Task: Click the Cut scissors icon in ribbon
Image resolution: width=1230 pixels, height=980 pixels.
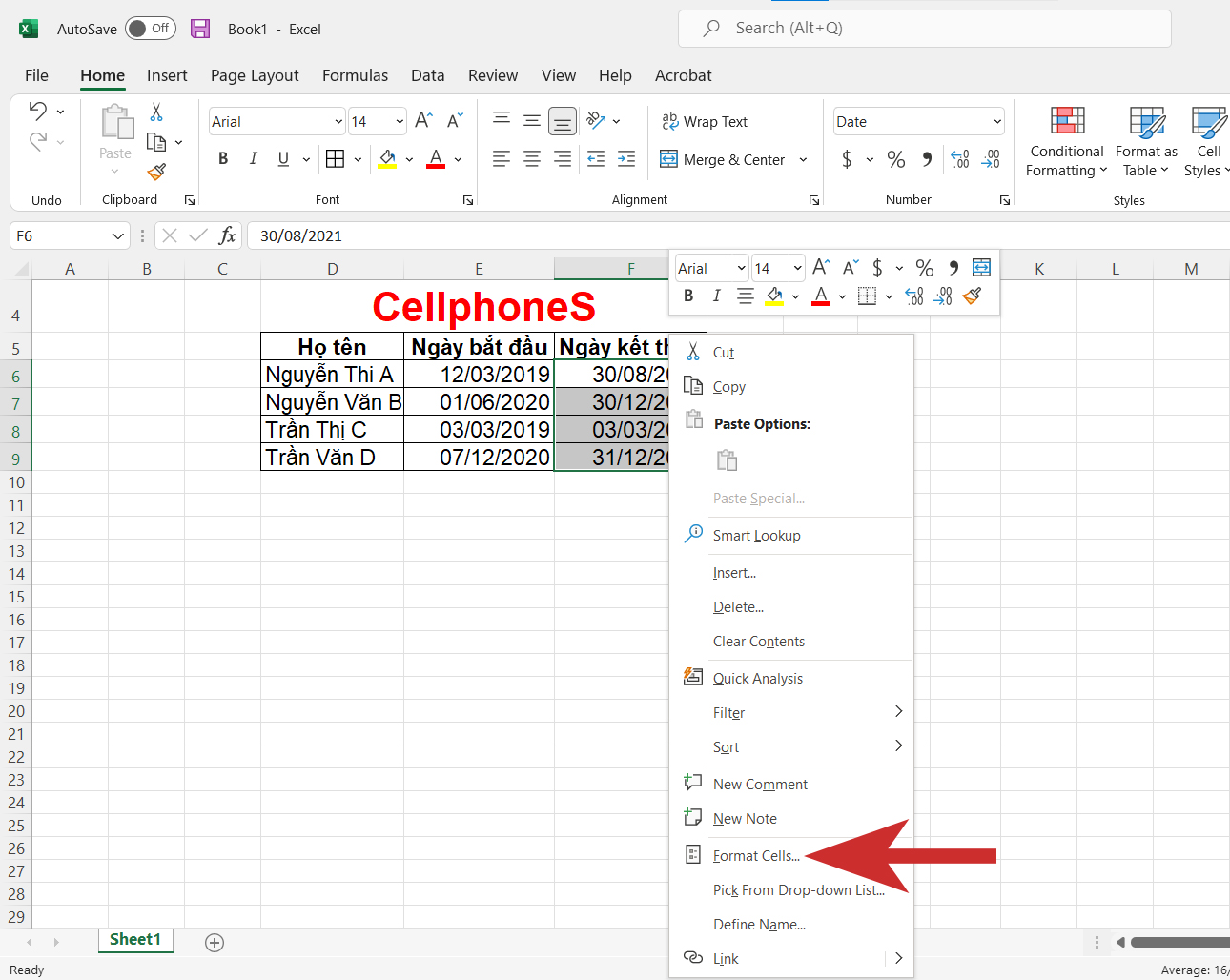Action: (156, 112)
